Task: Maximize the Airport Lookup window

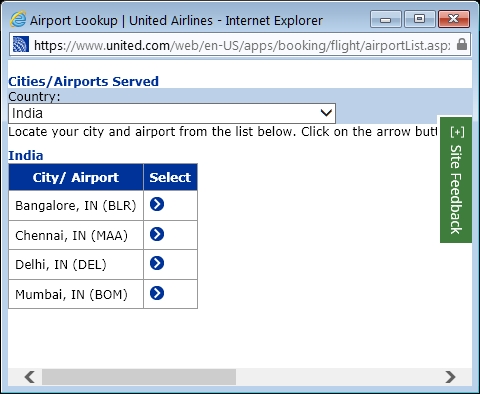Action: [x=419, y=19]
